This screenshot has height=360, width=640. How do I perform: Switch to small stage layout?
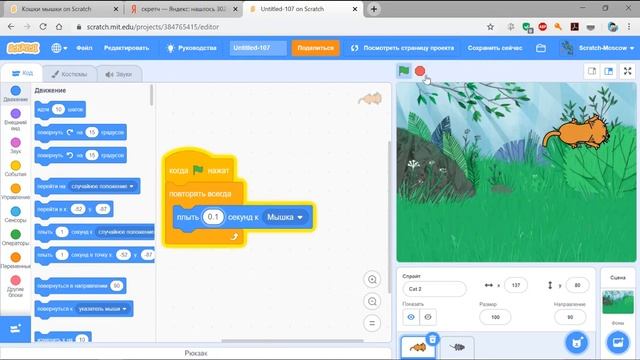click(x=592, y=71)
